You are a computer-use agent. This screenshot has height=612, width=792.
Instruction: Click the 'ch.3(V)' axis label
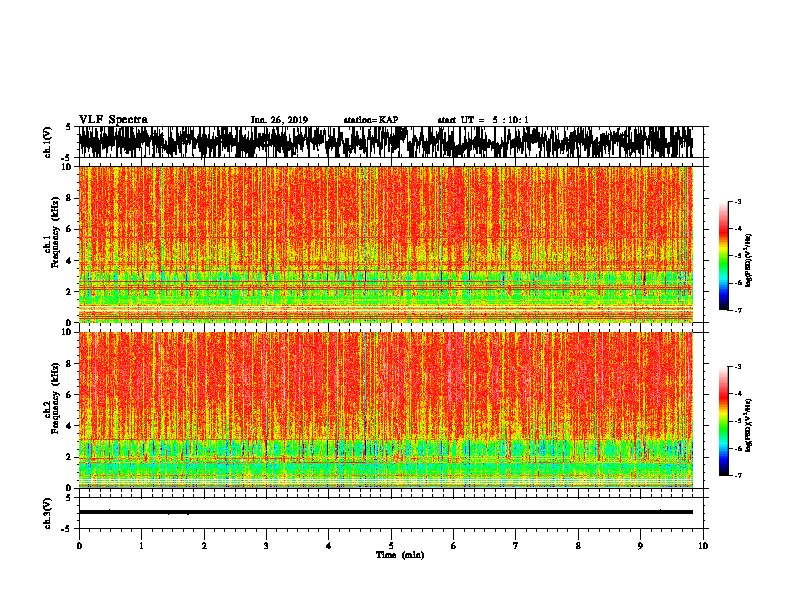[x=48, y=513]
